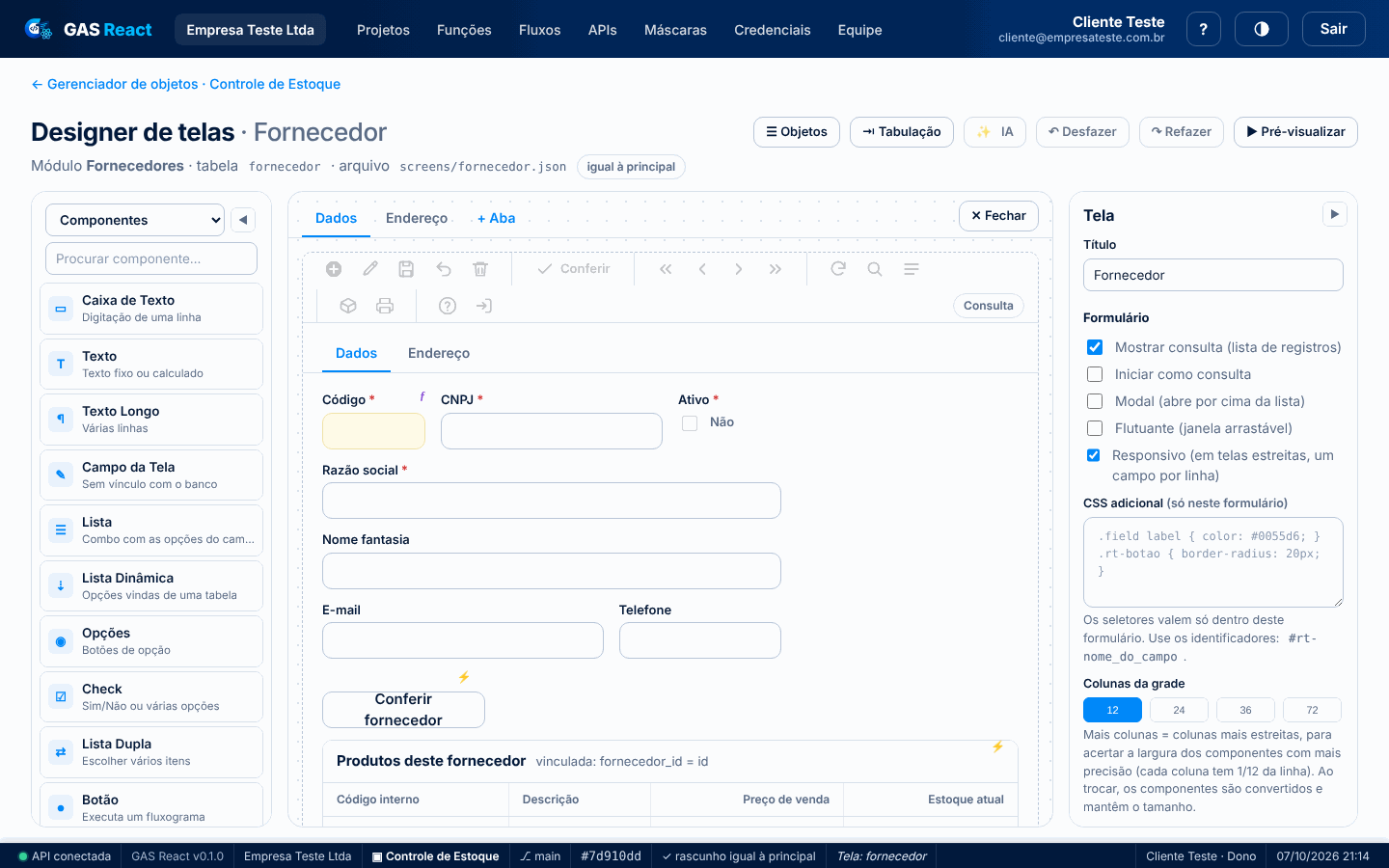This screenshot has width=1389, height=868.
Task: Click lightning icon above Conferir fornecedor button
Action: [464, 677]
